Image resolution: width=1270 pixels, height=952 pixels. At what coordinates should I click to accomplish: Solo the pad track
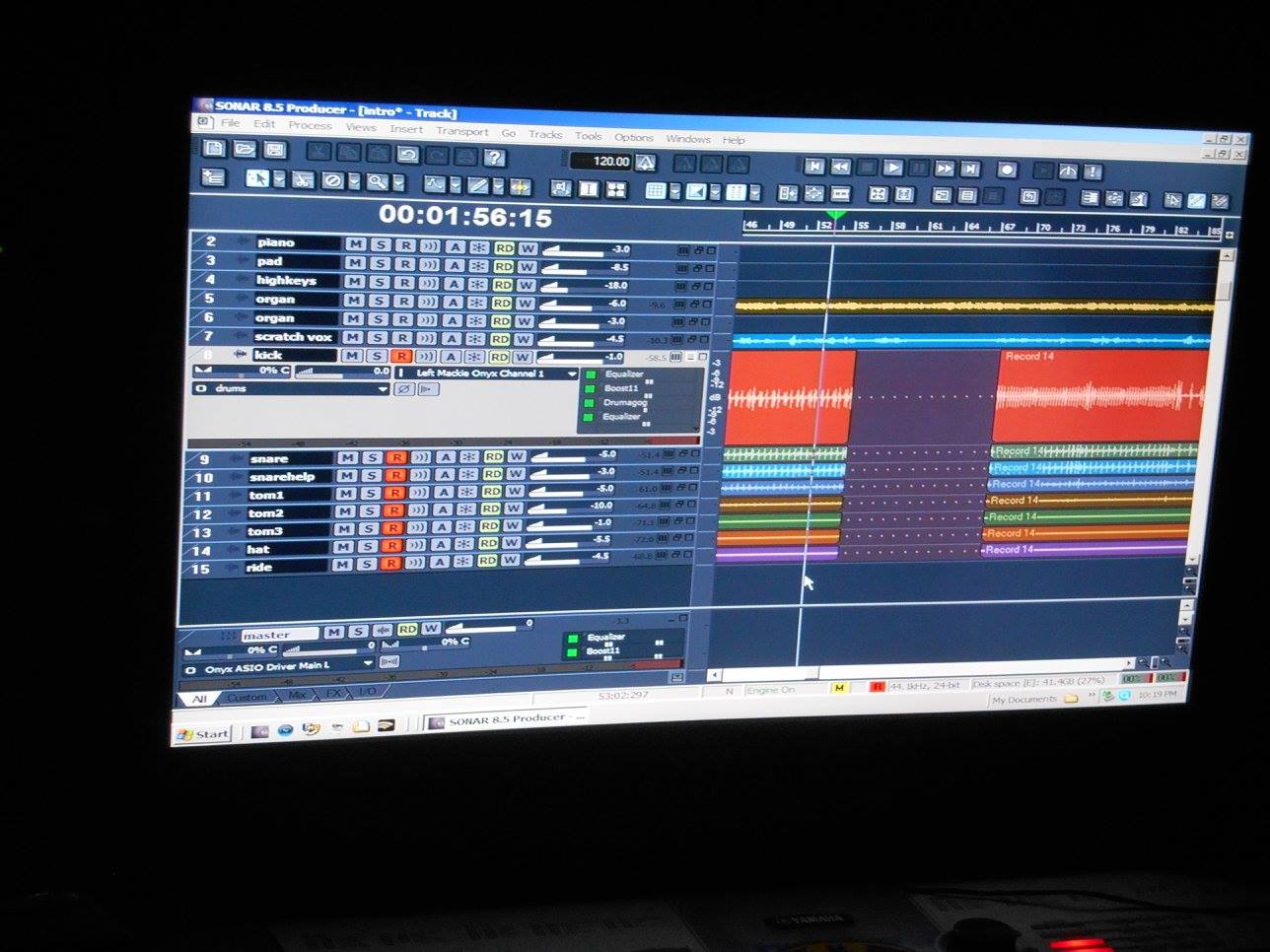[x=380, y=263]
